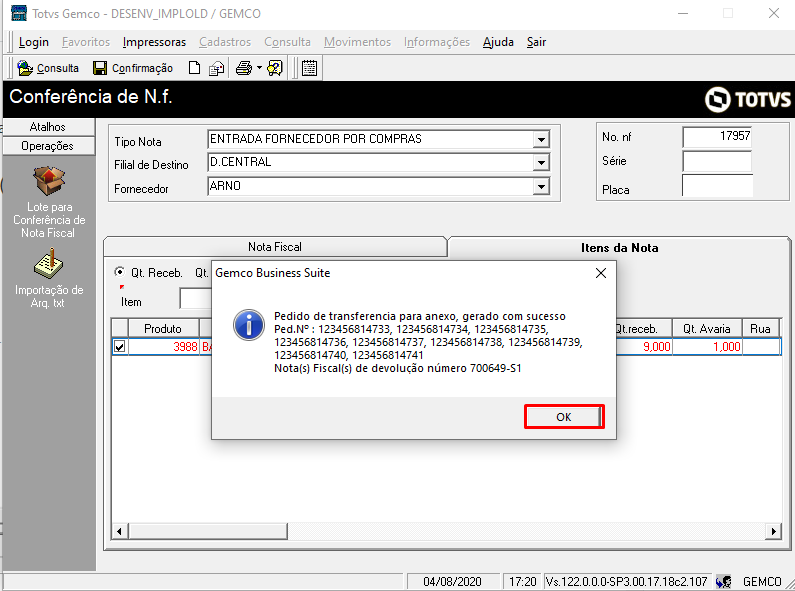The height and width of the screenshot is (591, 795).
Task: Close the Gemco Business Suite dialog
Action: pos(601,273)
